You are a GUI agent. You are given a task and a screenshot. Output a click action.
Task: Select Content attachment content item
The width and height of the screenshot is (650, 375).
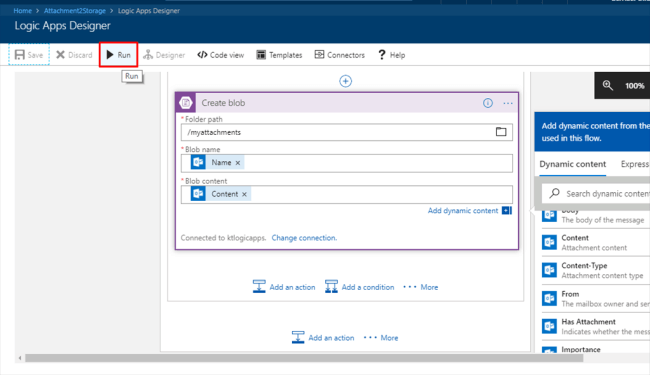click(x=596, y=243)
